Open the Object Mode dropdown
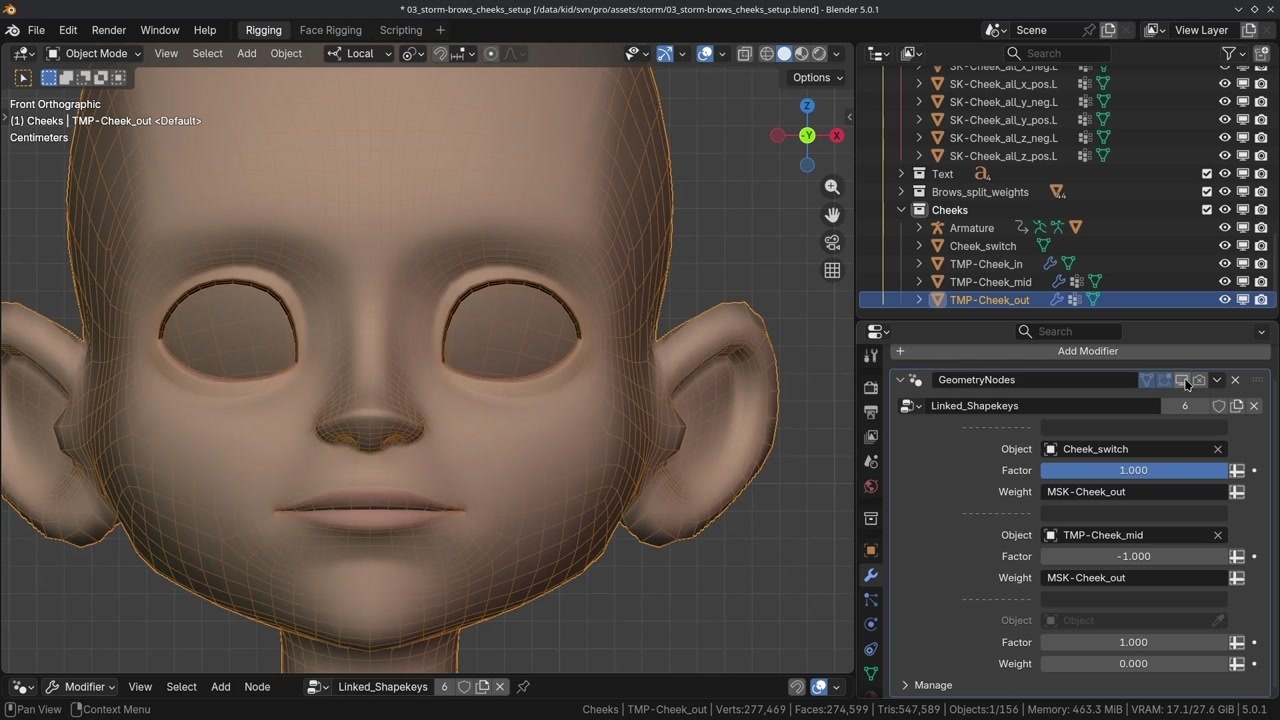Viewport: 1280px width, 720px height. point(96,54)
